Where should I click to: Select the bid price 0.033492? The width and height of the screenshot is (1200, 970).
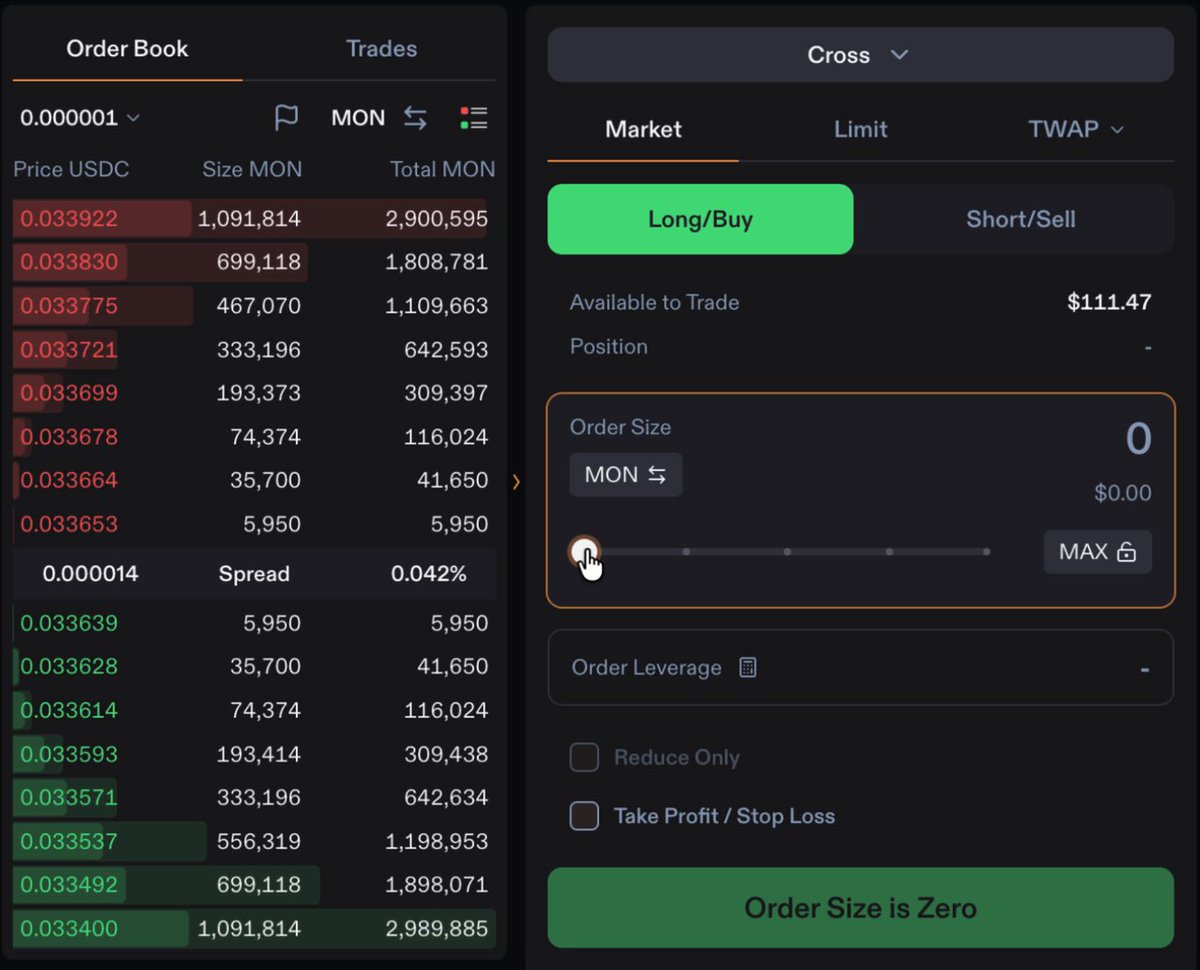coord(69,885)
